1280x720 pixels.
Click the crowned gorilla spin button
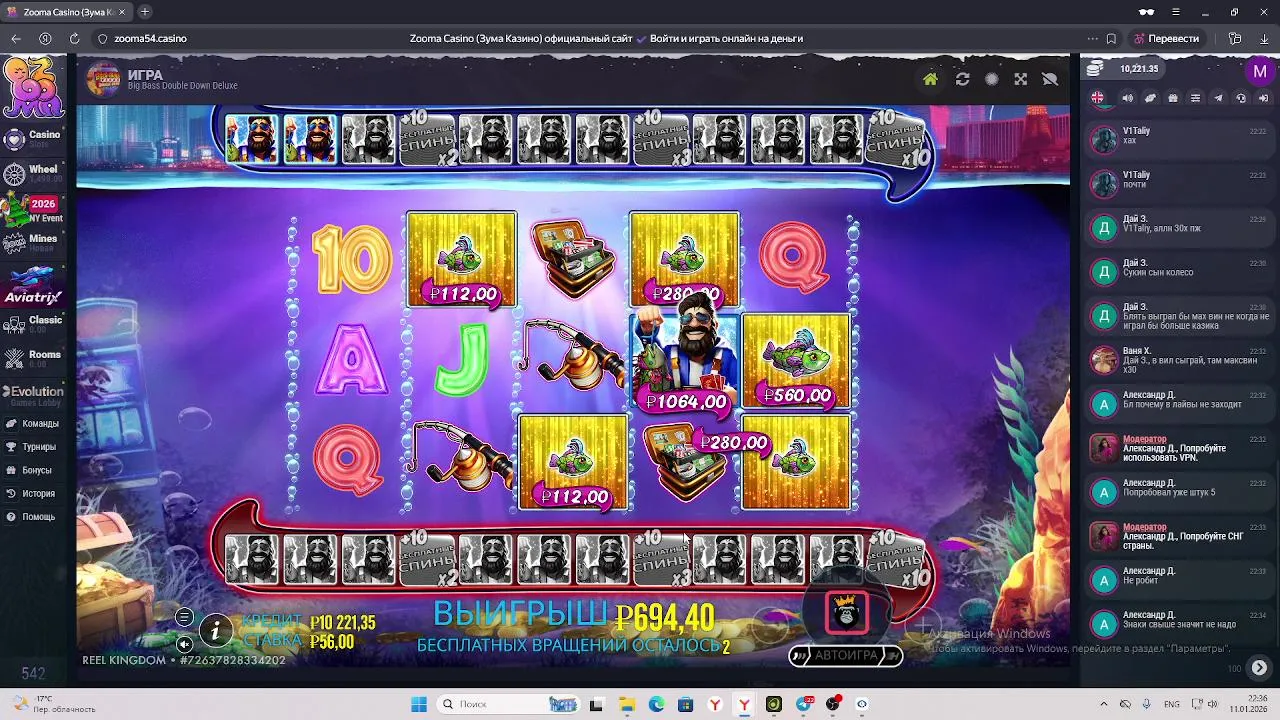click(x=847, y=614)
